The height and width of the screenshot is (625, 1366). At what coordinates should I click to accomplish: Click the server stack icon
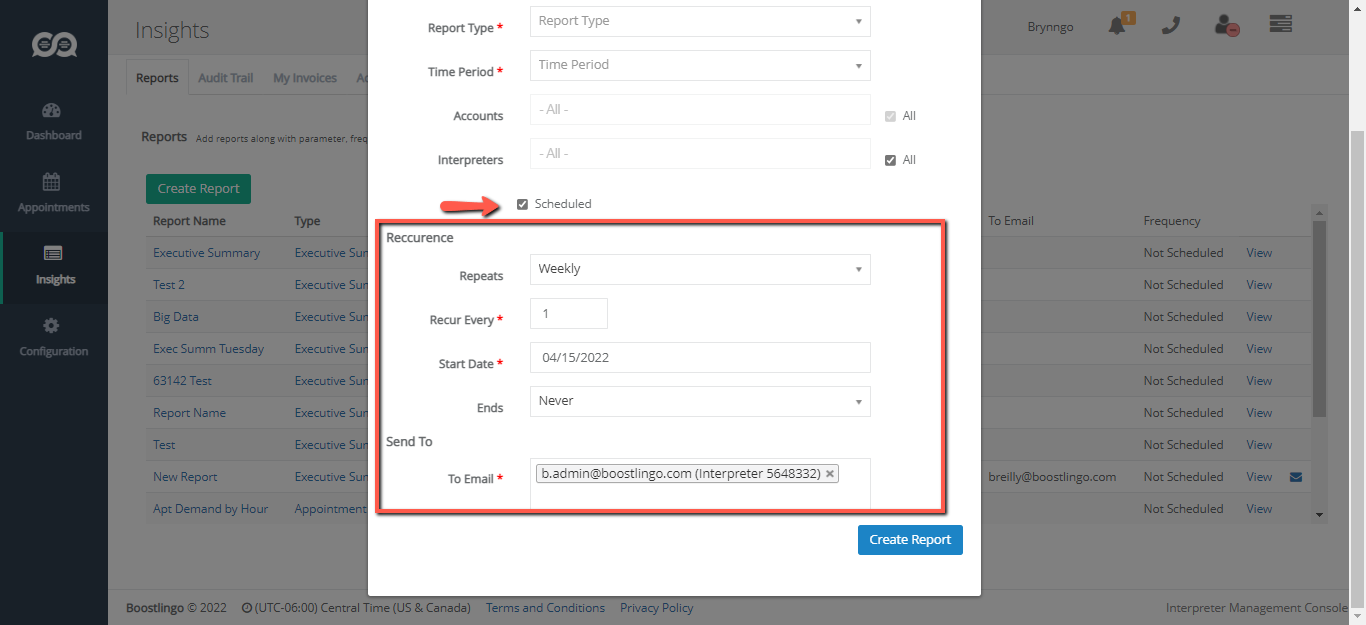point(1281,25)
